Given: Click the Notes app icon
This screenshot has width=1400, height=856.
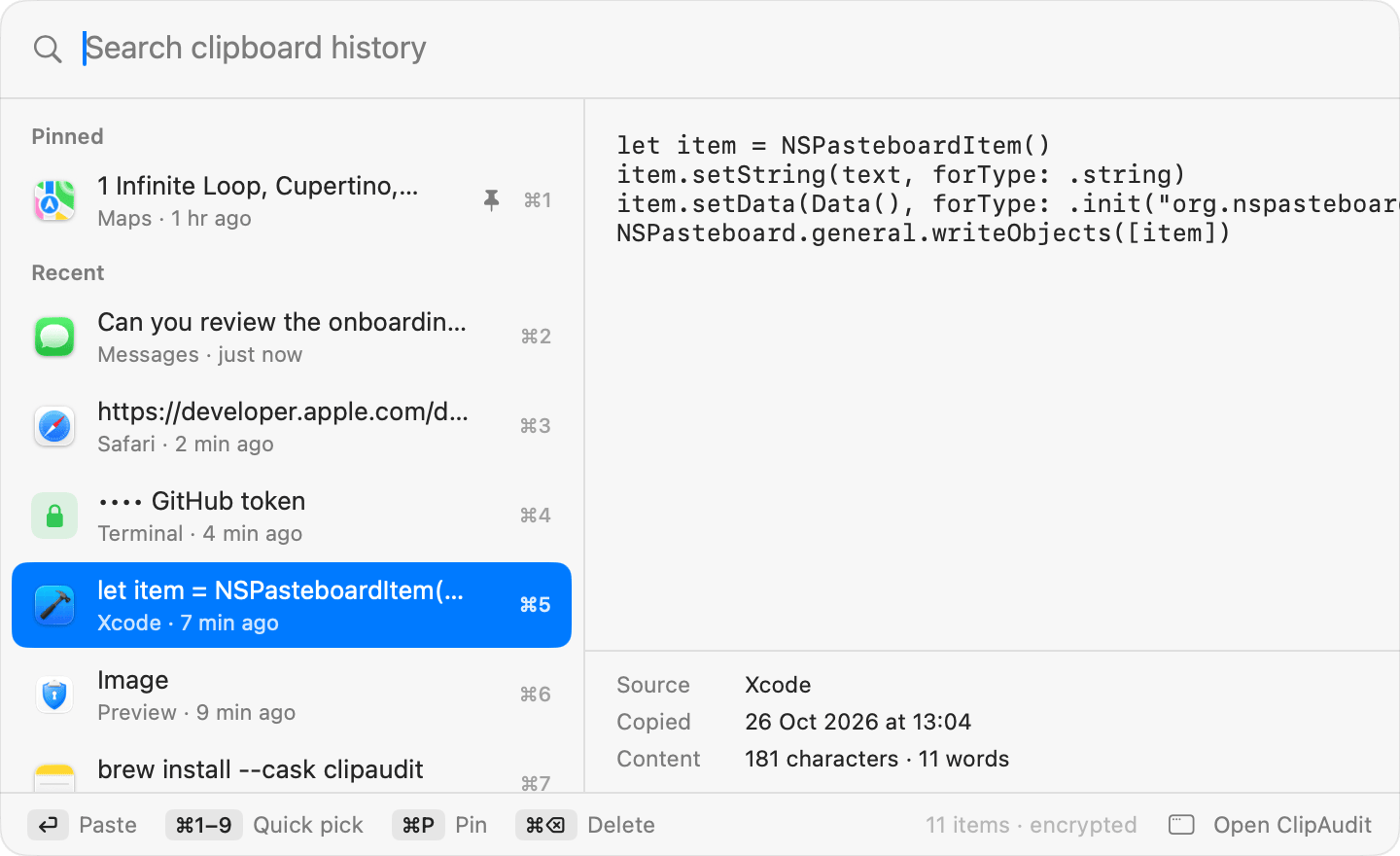Looking at the screenshot, I should pyautogui.click(x=54, y=777).
